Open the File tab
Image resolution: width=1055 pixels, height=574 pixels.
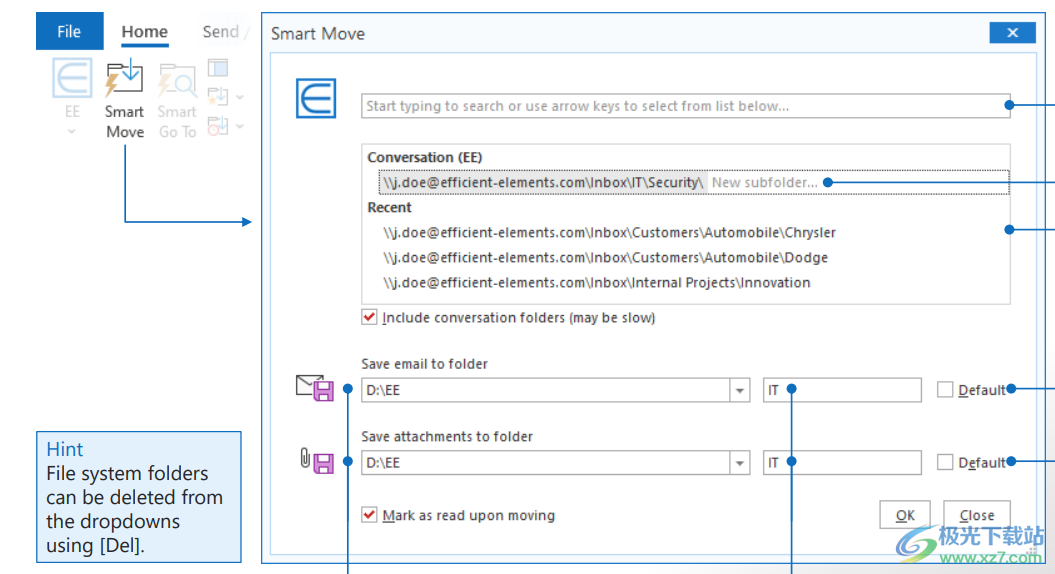click(69, 31)
